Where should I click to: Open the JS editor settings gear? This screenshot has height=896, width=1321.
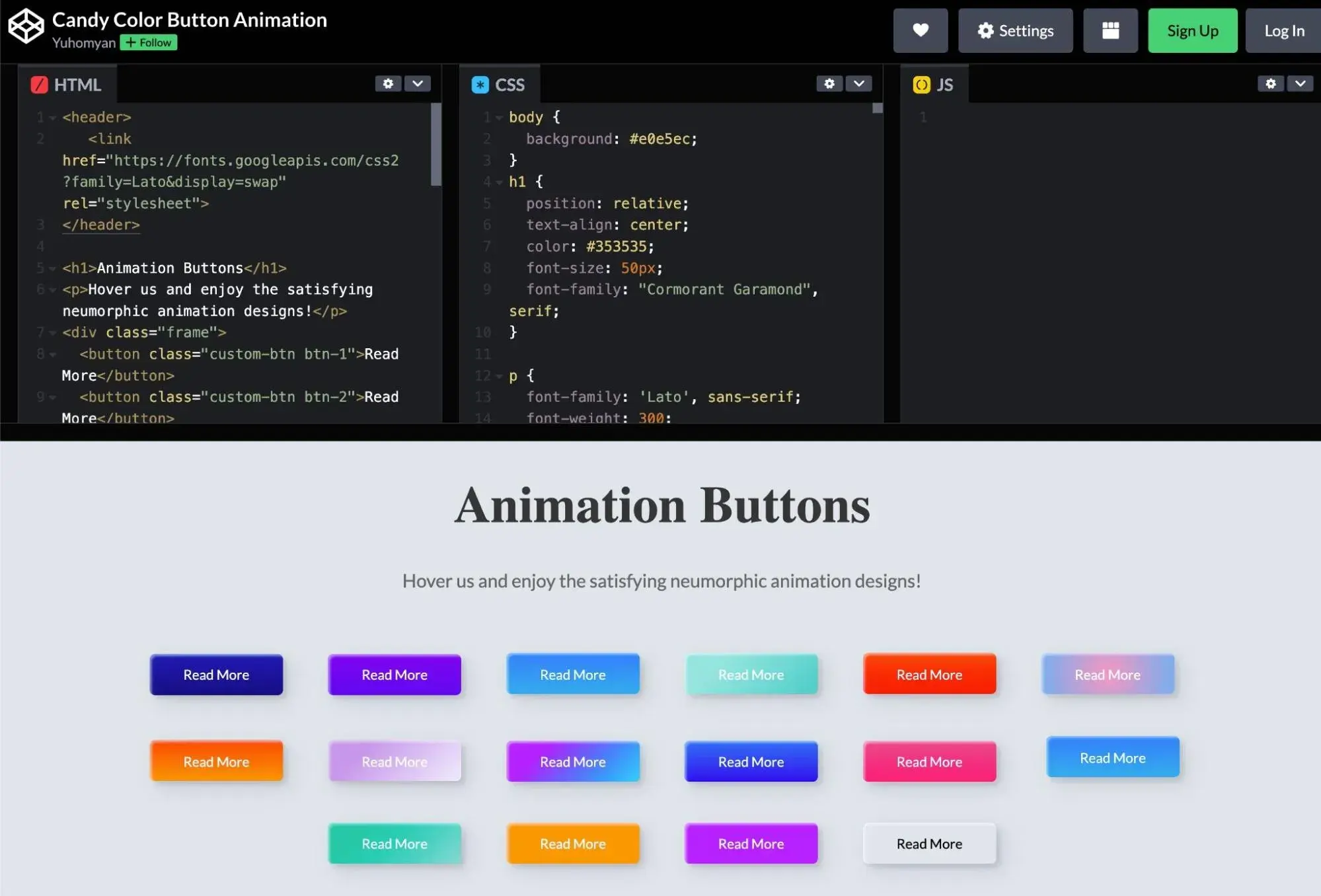(x=1271, y=83)
